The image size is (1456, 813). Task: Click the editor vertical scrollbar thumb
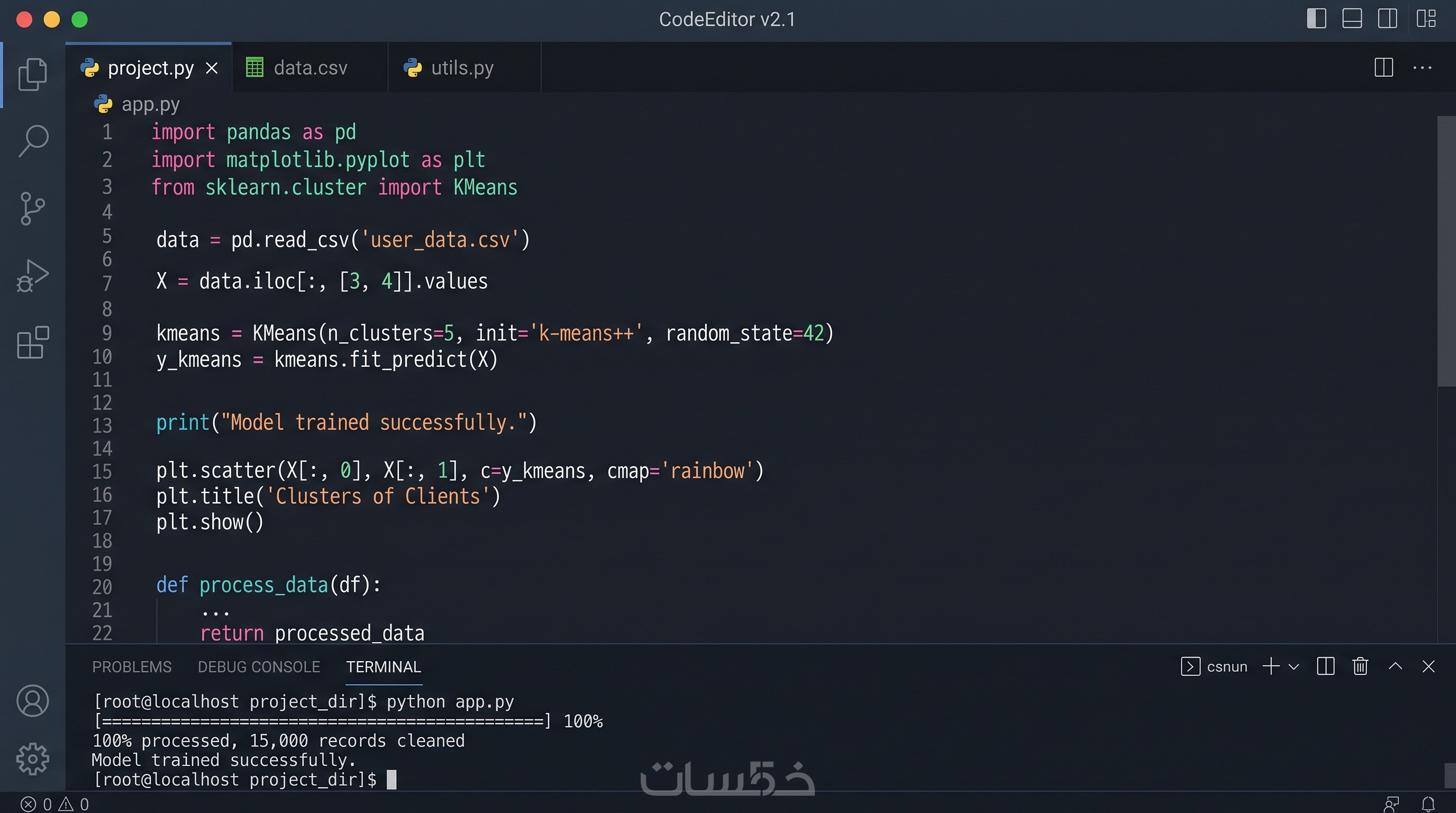(x=1446, y=251)
